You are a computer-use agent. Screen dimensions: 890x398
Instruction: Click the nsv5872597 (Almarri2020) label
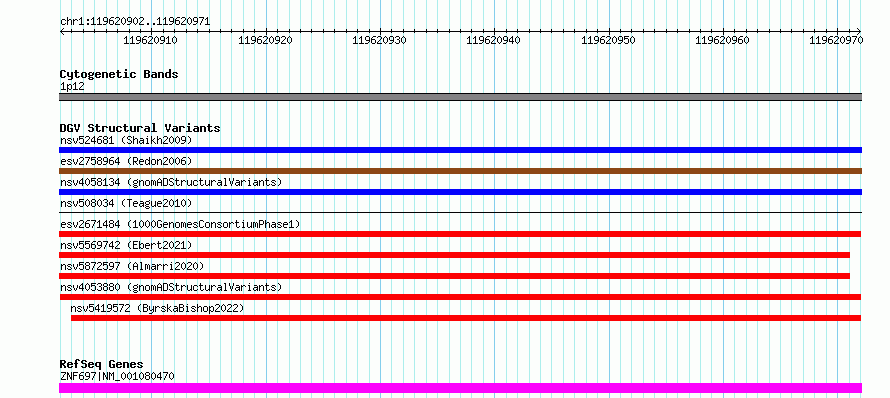click(132, 266)
